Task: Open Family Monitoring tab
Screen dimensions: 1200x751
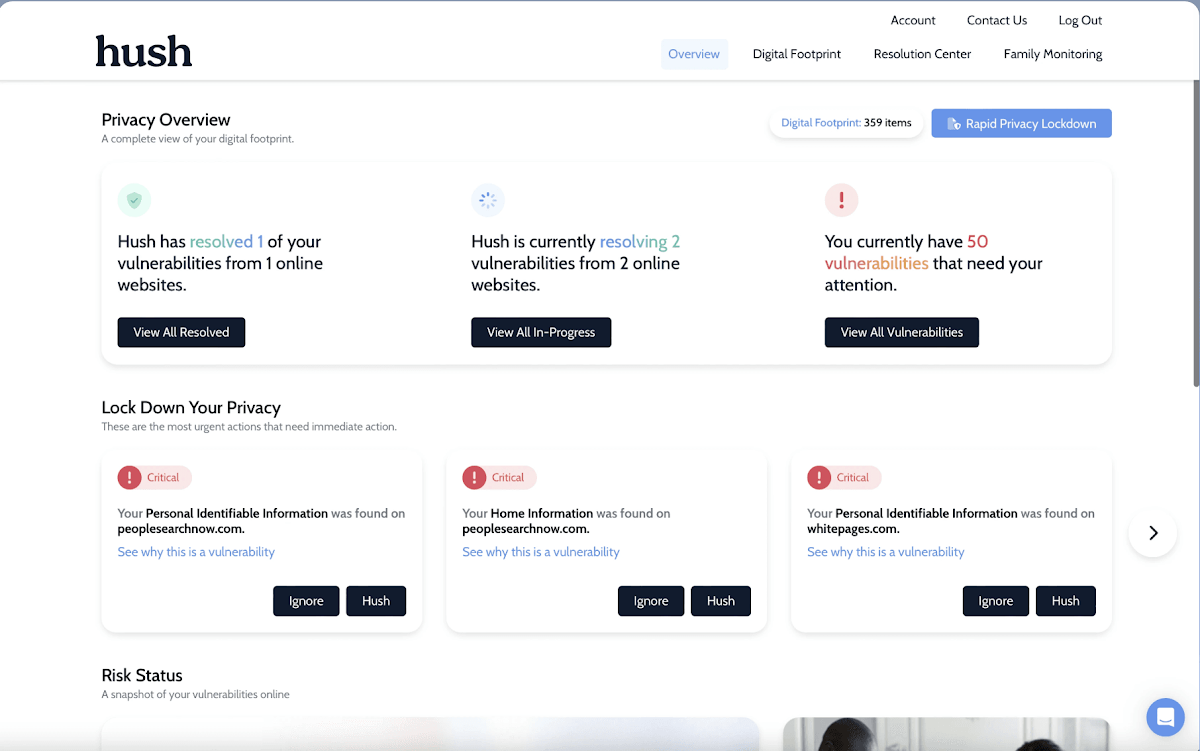Action: (x=1053, y=54)
